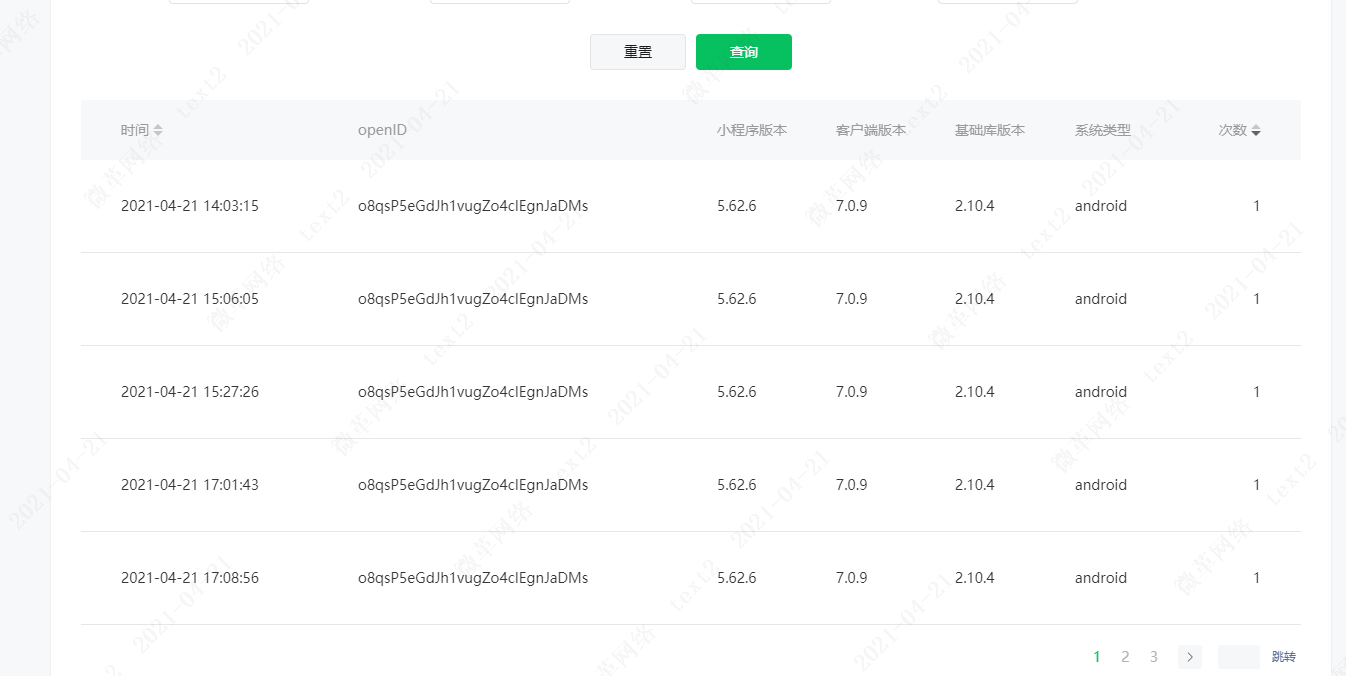Click the page number jump input box
Screen dimensions: 1346x676
(1239, 657)
